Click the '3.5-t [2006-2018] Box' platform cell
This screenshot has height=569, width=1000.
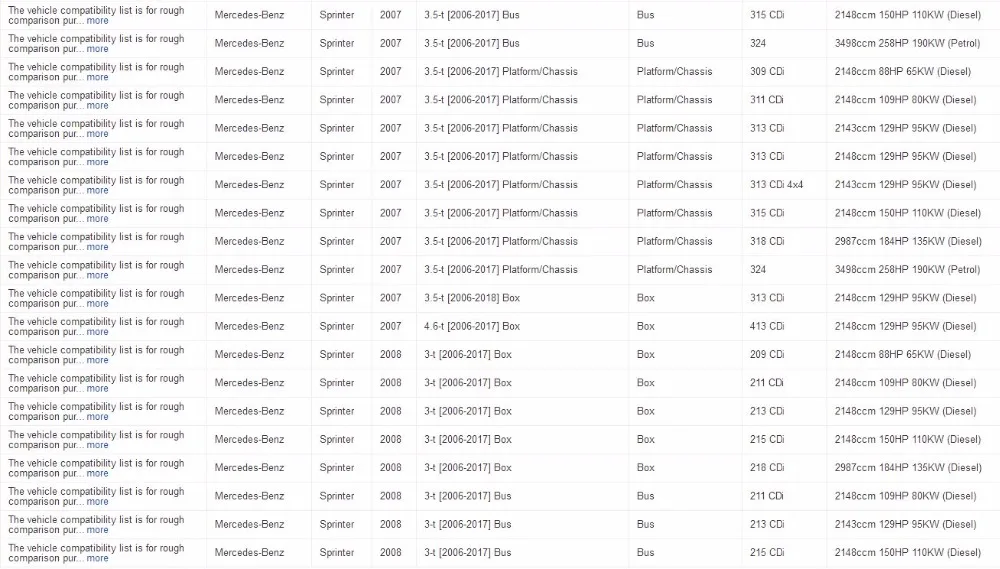pos(472,298)
